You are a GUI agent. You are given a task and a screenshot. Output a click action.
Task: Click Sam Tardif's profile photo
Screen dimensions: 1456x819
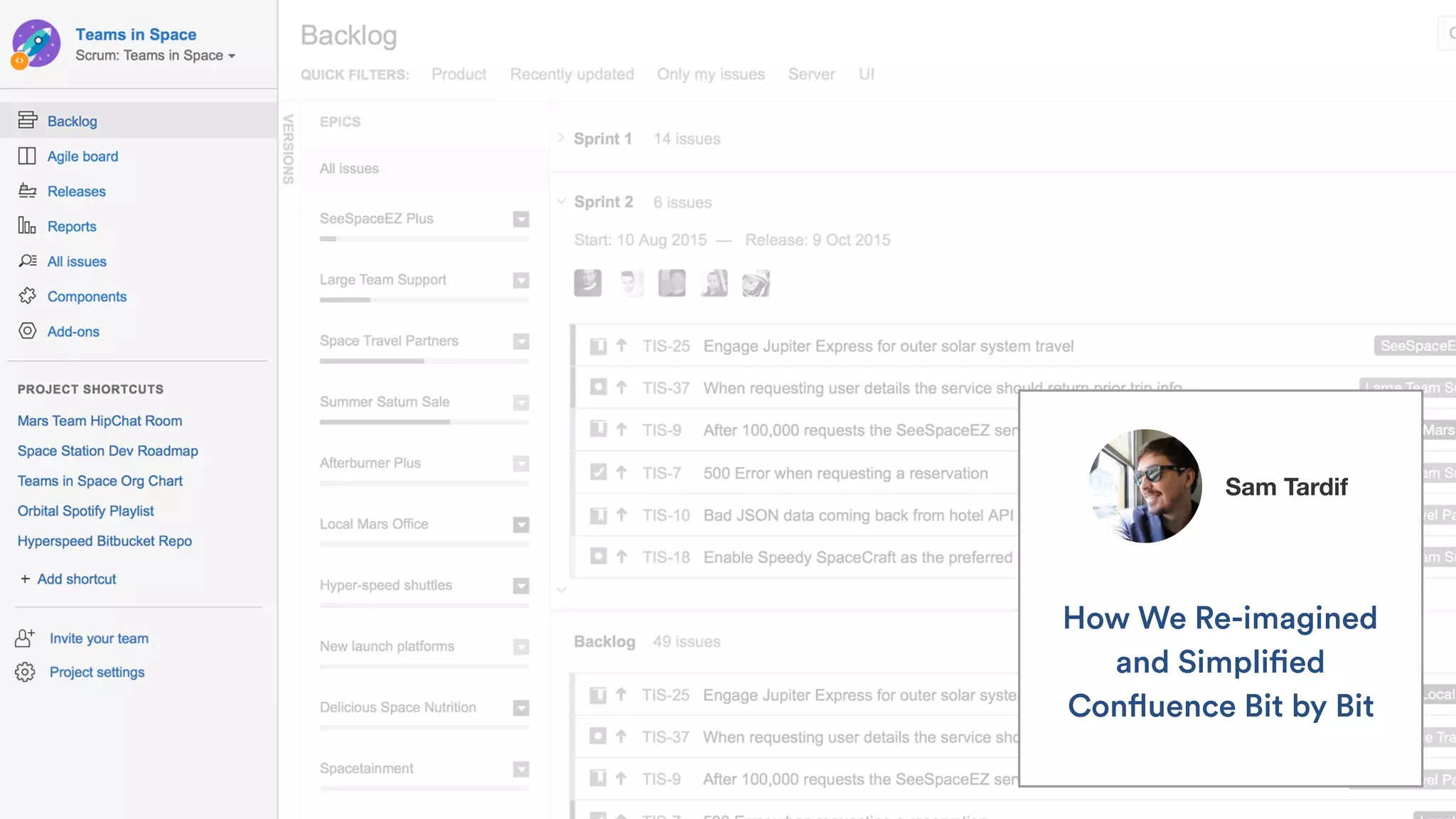[x=1145, y=486]
